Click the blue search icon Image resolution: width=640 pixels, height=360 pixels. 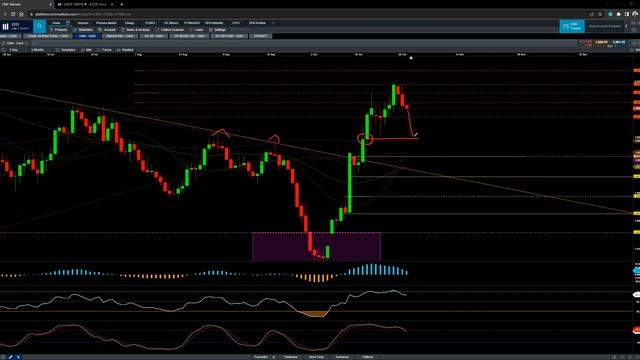coord(40,26)
